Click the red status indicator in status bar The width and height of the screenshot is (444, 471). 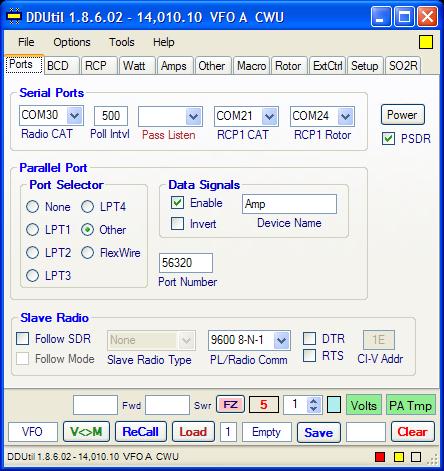coord(380,457)
